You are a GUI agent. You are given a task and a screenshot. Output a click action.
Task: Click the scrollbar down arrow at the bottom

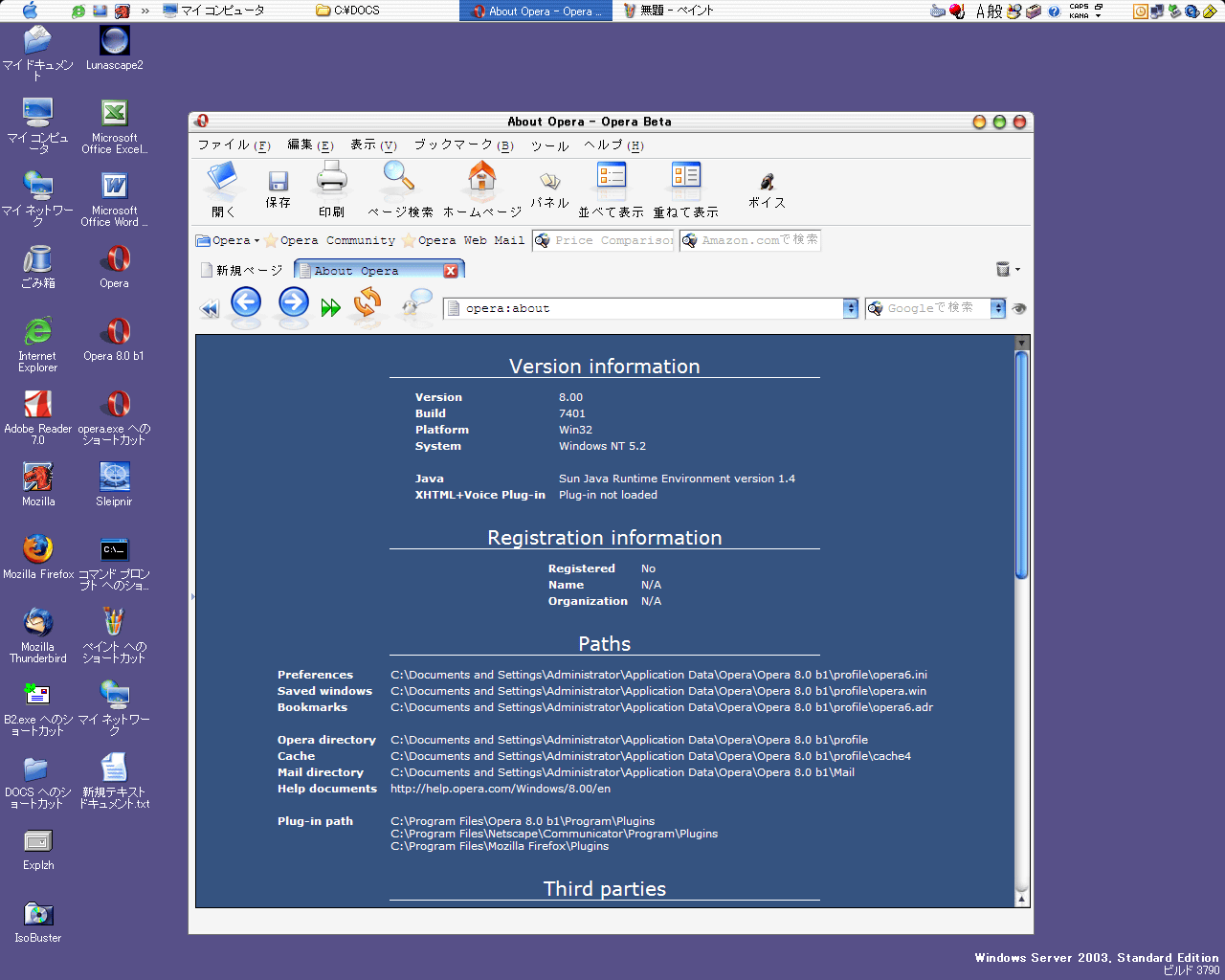tap(1021, 900)
